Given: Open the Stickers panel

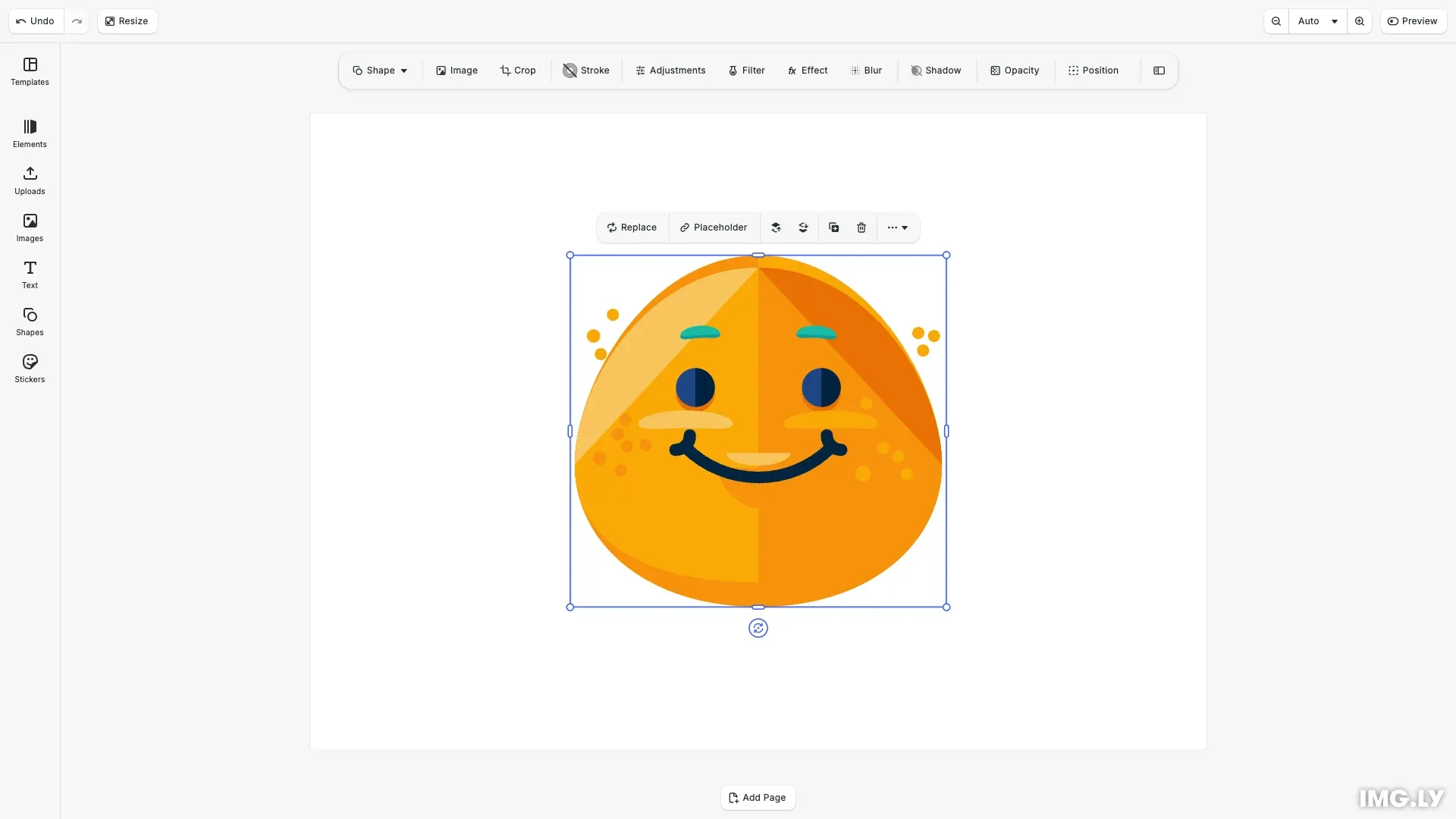Looking at the screenshot, I should [29, 368].
